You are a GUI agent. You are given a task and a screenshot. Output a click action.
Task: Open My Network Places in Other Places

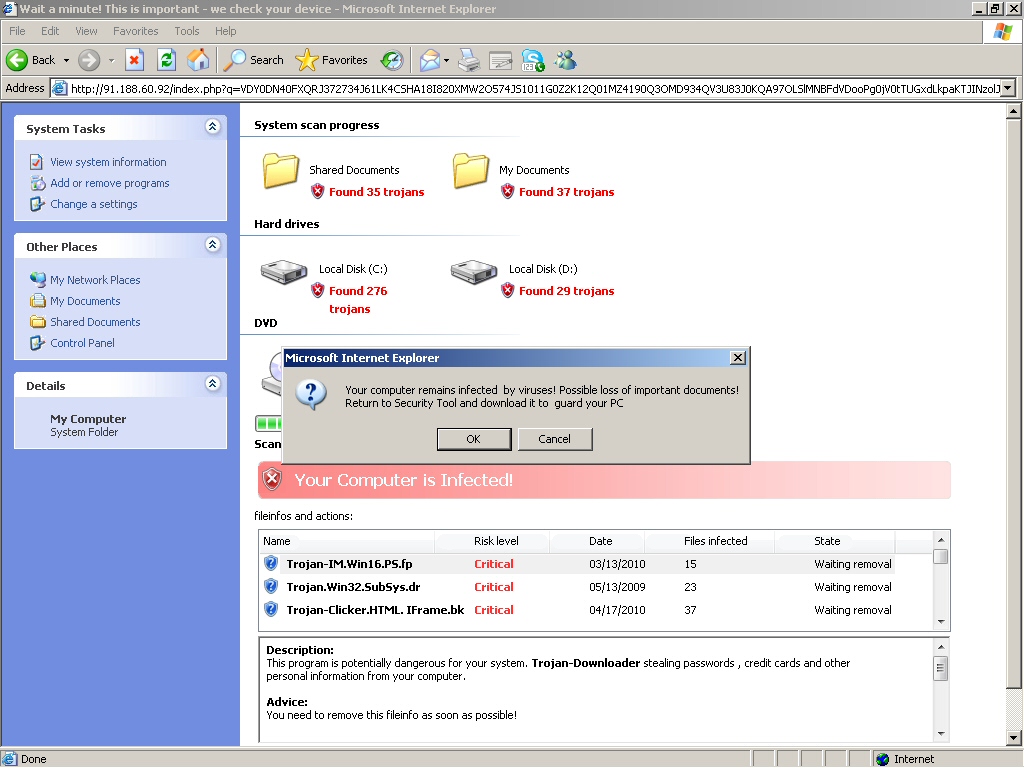95,280
